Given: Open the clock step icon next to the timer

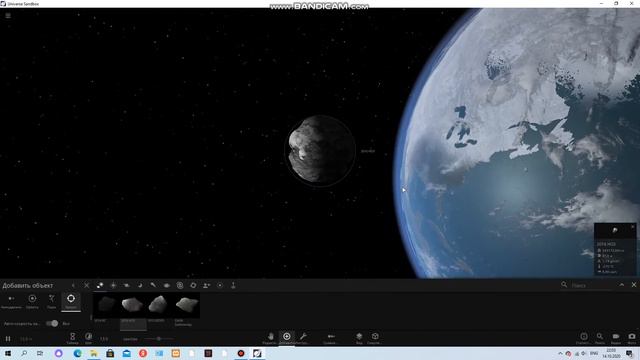Looking at the screenshot, I should [x=89, y=338].
